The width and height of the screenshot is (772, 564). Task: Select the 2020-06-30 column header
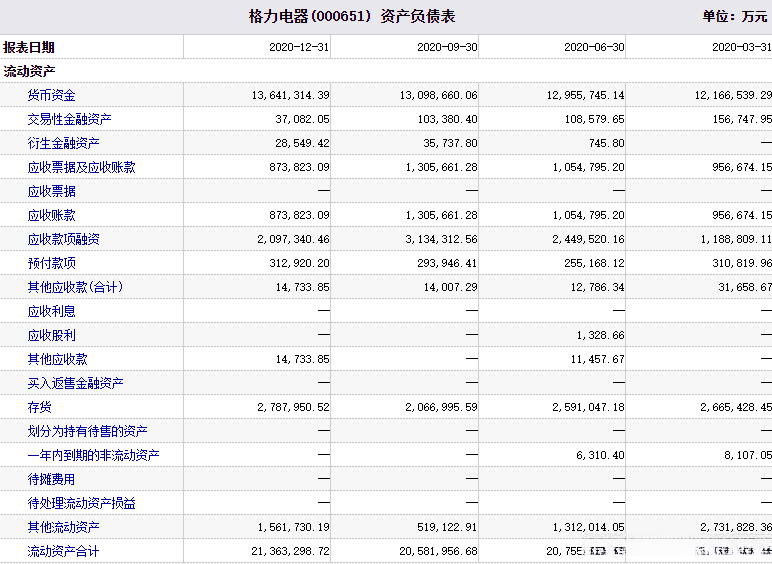[594, 47]
